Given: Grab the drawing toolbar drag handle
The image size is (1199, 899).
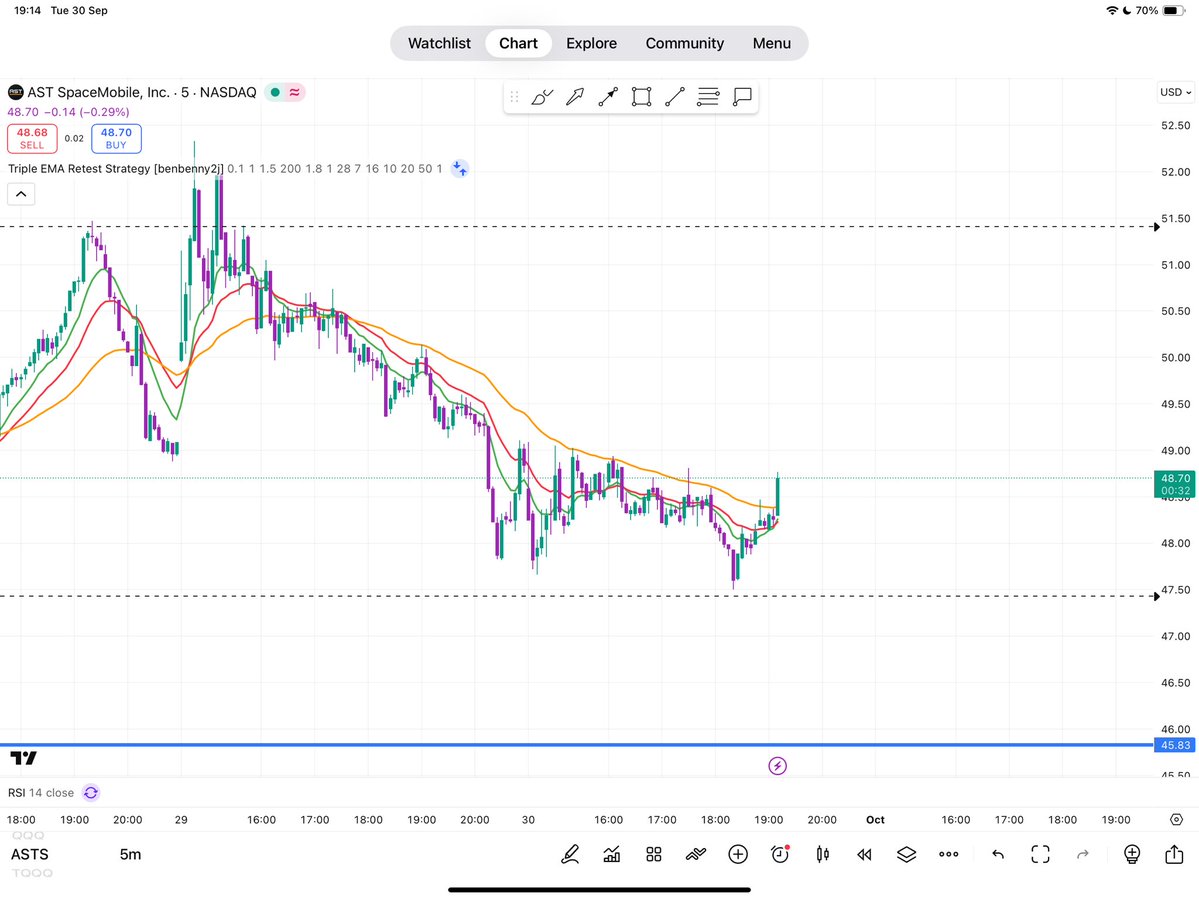Looking at the screenshot, I should click(514, 97).
